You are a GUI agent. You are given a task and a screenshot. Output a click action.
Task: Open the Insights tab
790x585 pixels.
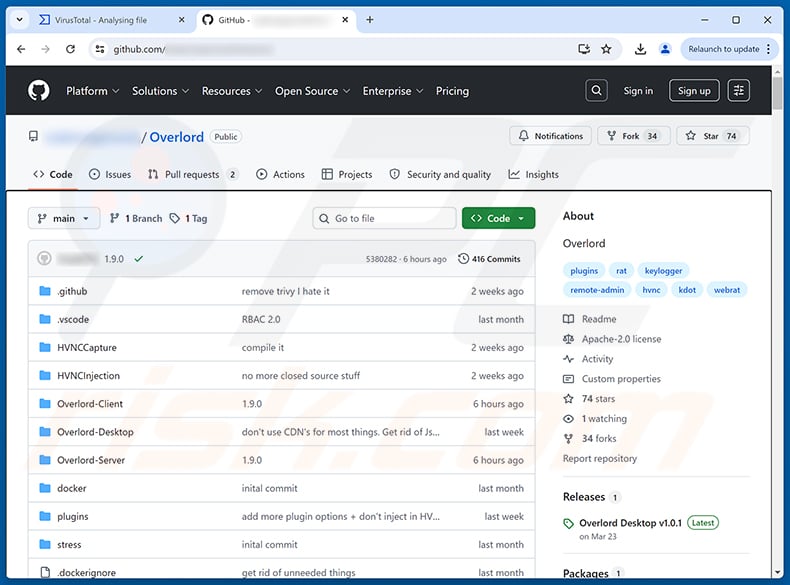click(533, 174)
